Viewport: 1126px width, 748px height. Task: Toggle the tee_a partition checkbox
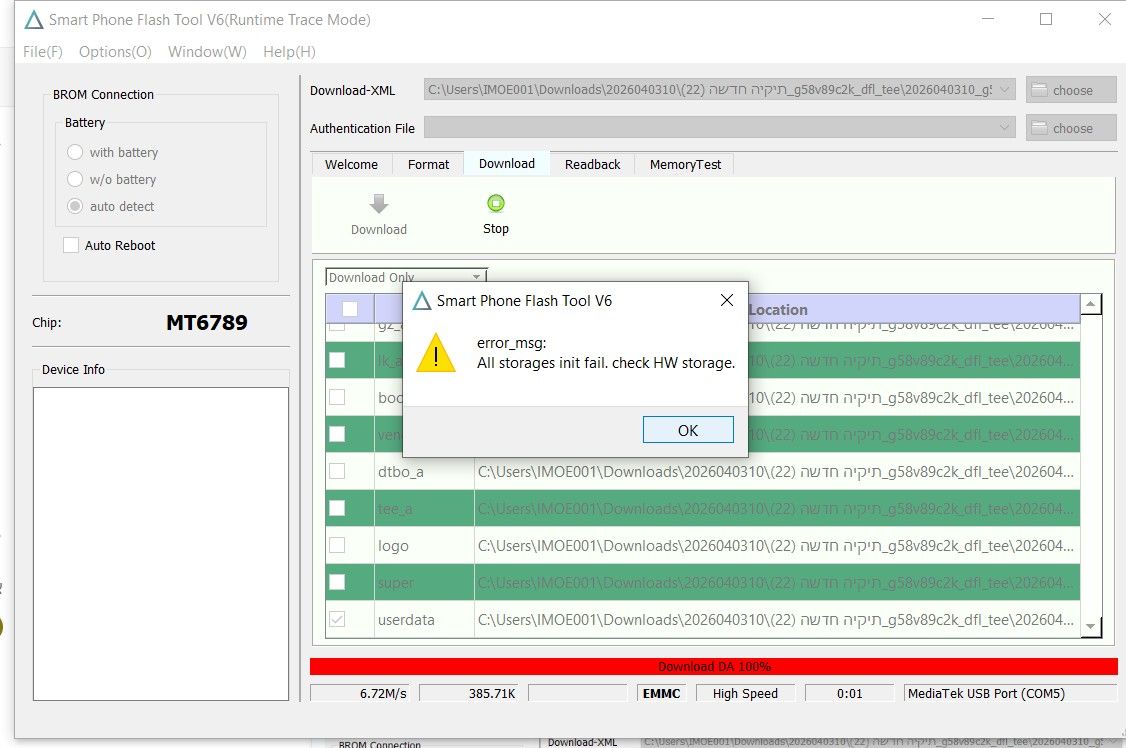[337, 508]
